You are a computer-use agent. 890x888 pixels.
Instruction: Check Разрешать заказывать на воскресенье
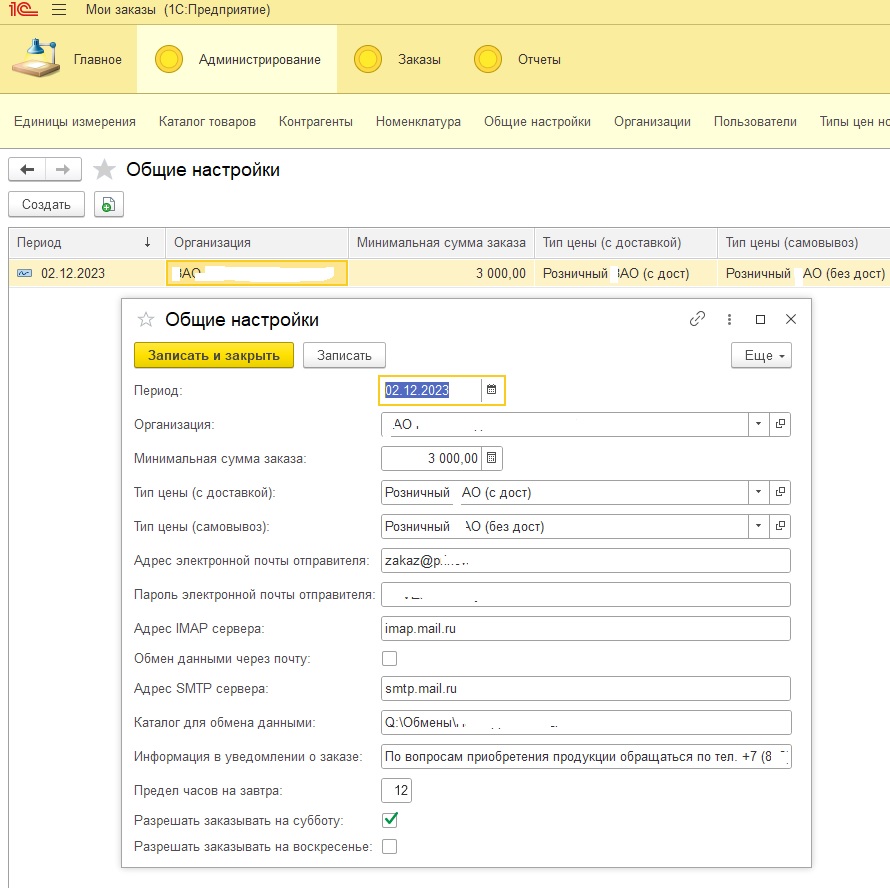point(390,847)
